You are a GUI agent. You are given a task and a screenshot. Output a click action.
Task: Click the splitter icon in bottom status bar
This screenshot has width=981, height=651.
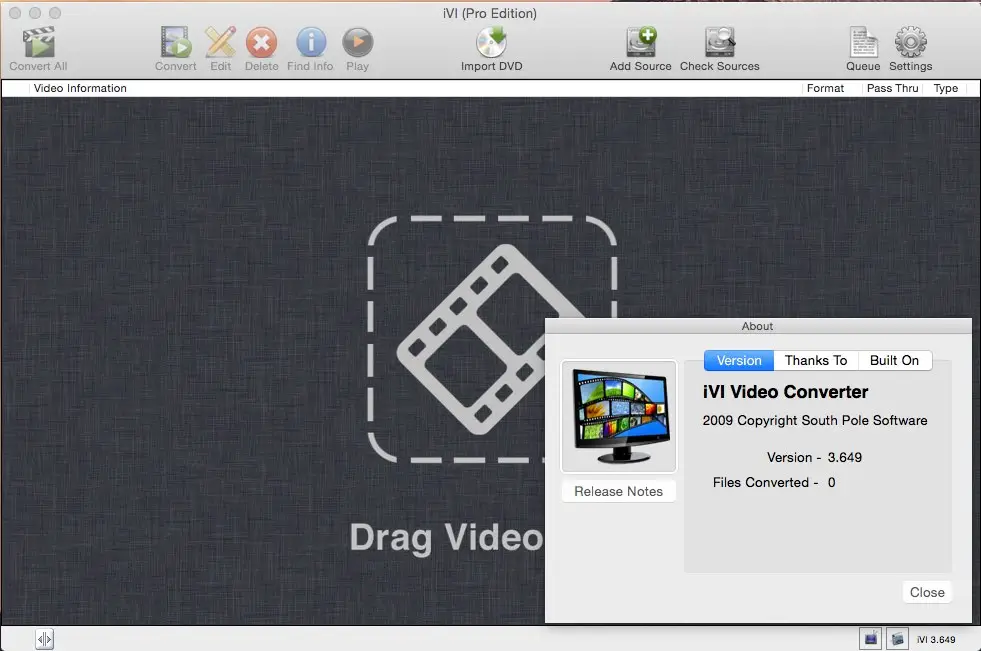coord(44,639)
